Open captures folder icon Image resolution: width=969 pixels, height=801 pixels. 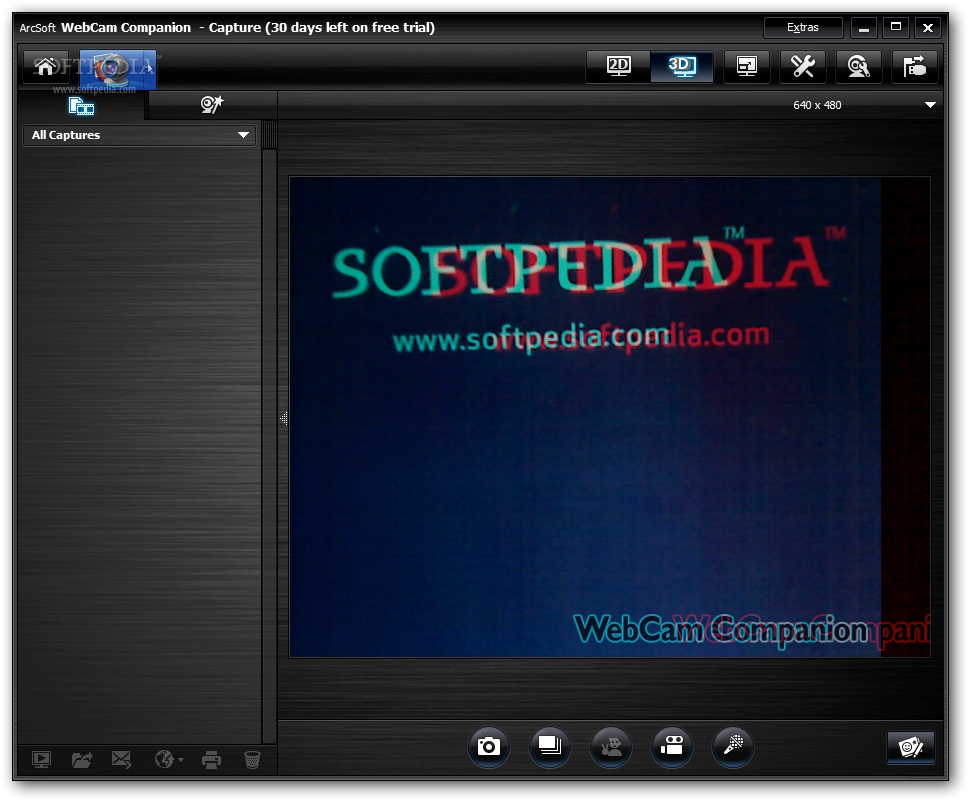click(x=82, y=759)
